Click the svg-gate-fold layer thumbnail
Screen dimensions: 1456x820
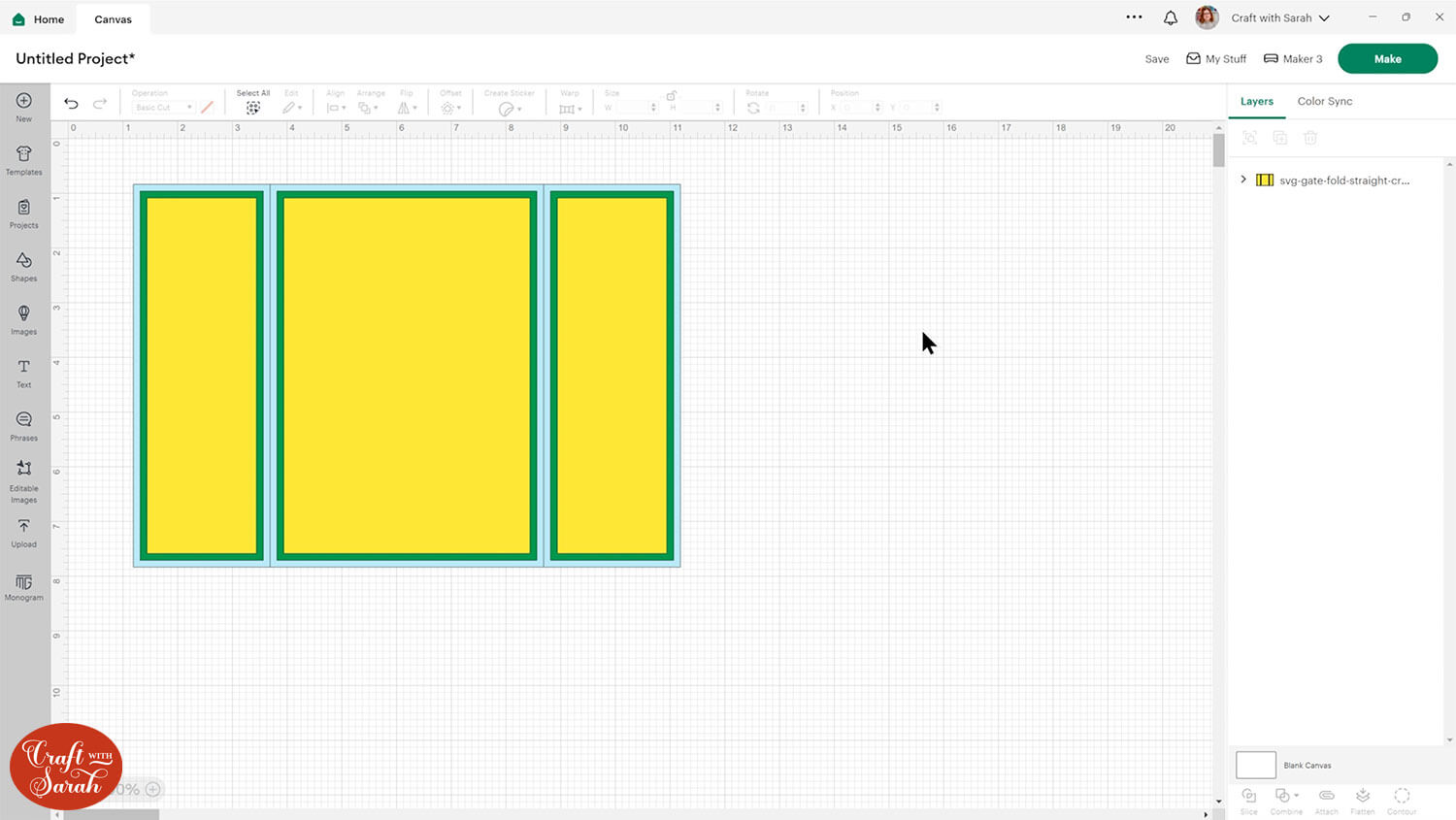pyautogui.click(x=1265, y=180)
